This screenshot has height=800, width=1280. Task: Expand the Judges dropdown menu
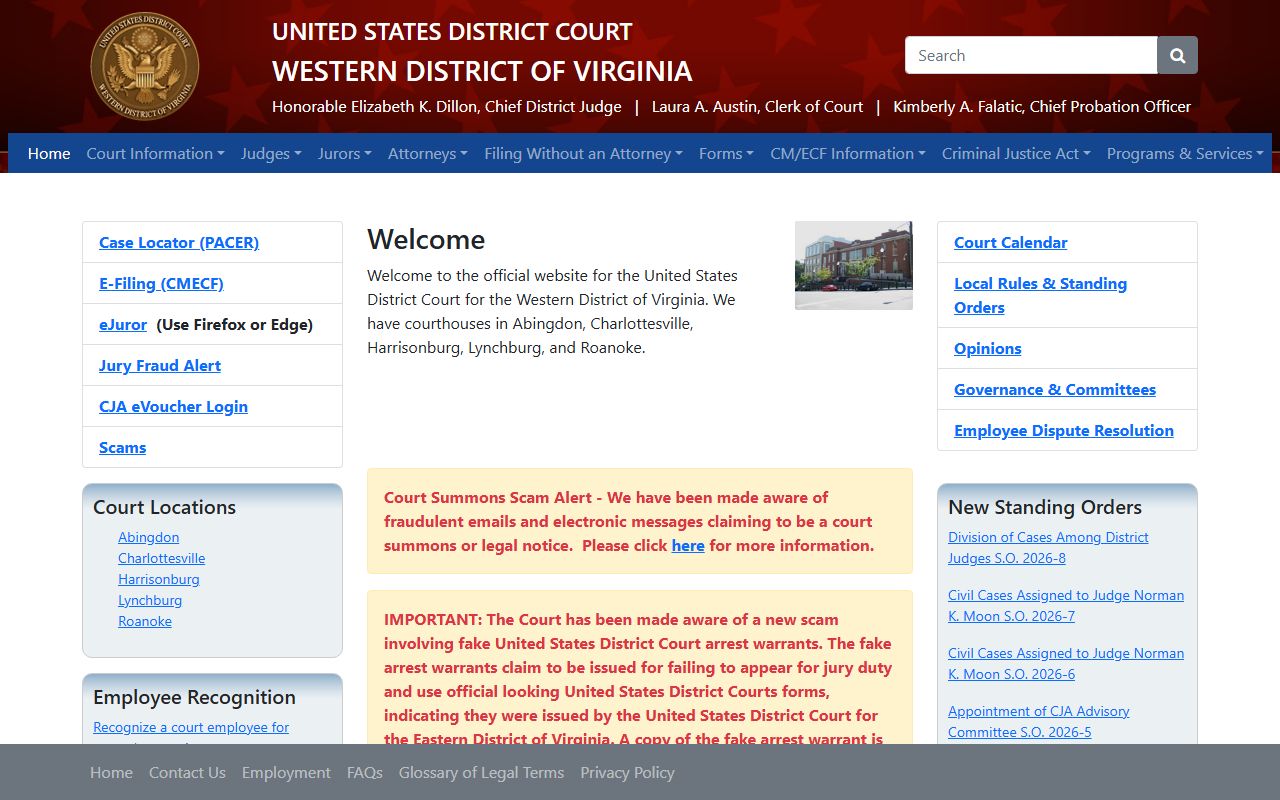[x=271, y=153]
